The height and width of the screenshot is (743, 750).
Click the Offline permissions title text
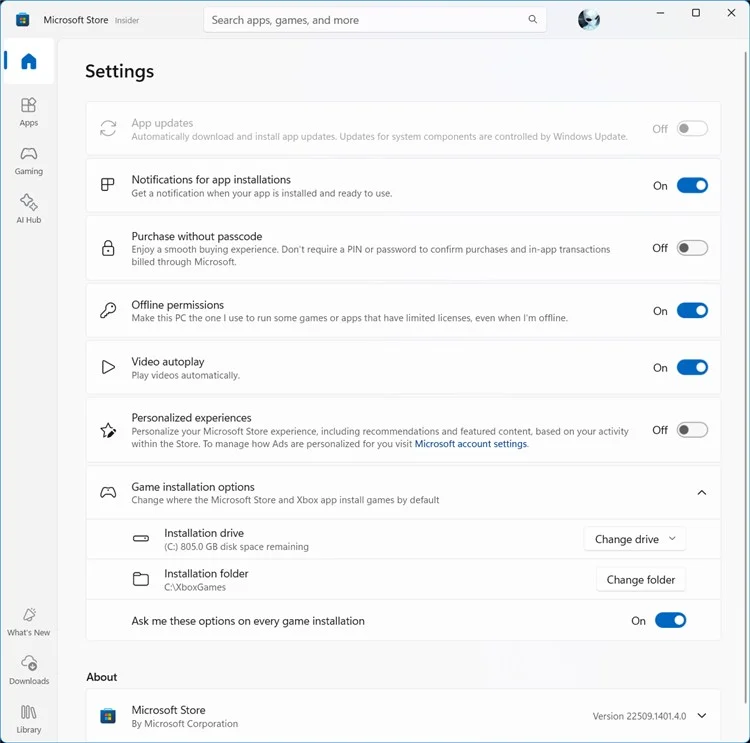(177, 305)
